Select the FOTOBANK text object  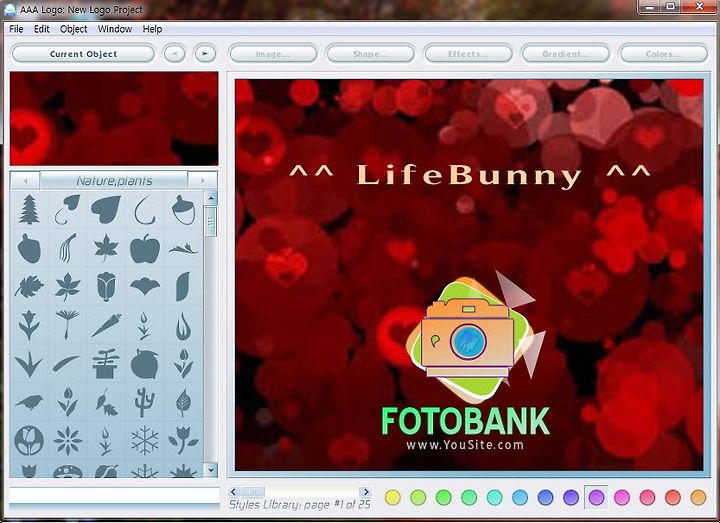pyautogui.click(x=466, y=421)
